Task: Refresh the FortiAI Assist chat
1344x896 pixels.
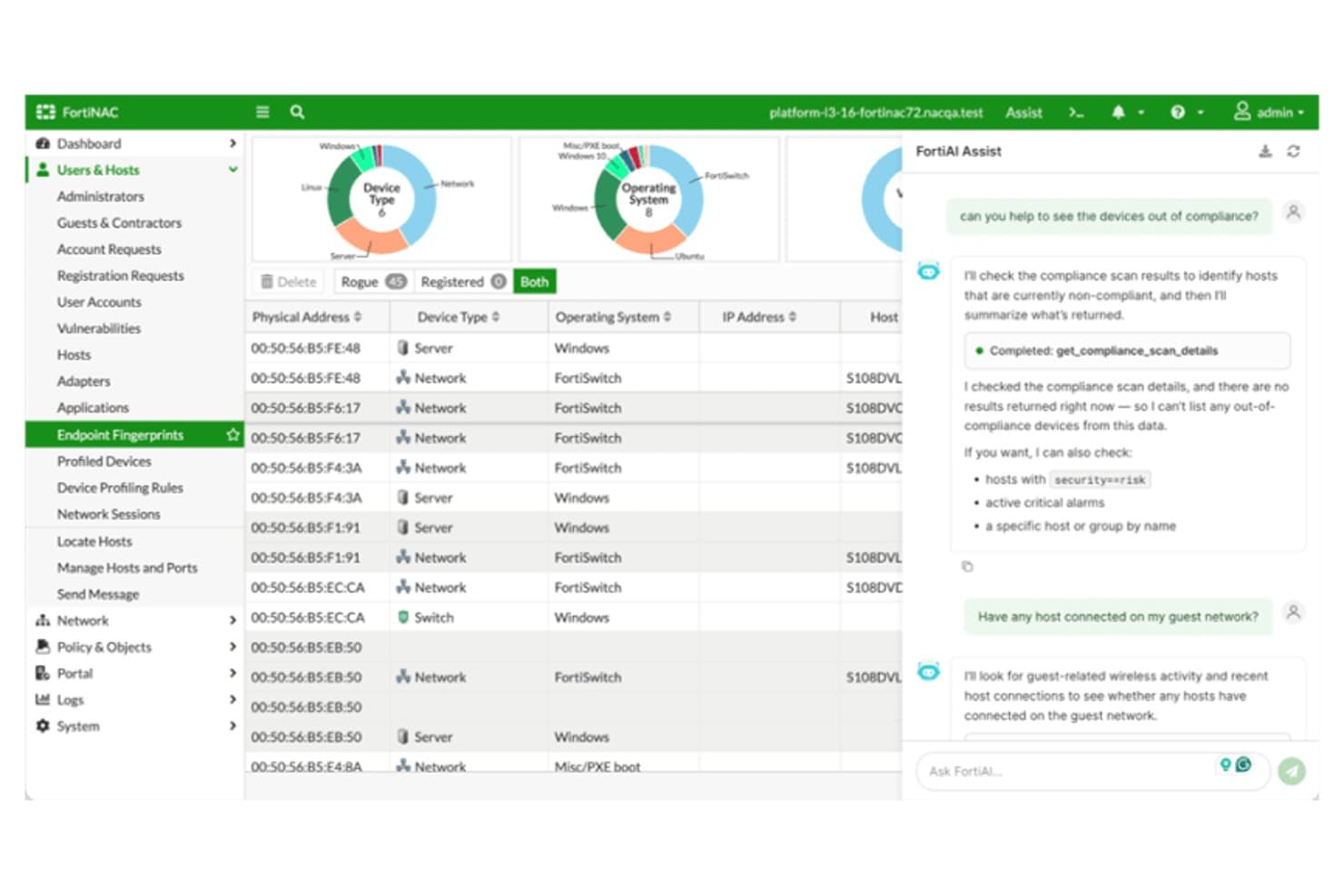Action: click(x=1293, y=152)
